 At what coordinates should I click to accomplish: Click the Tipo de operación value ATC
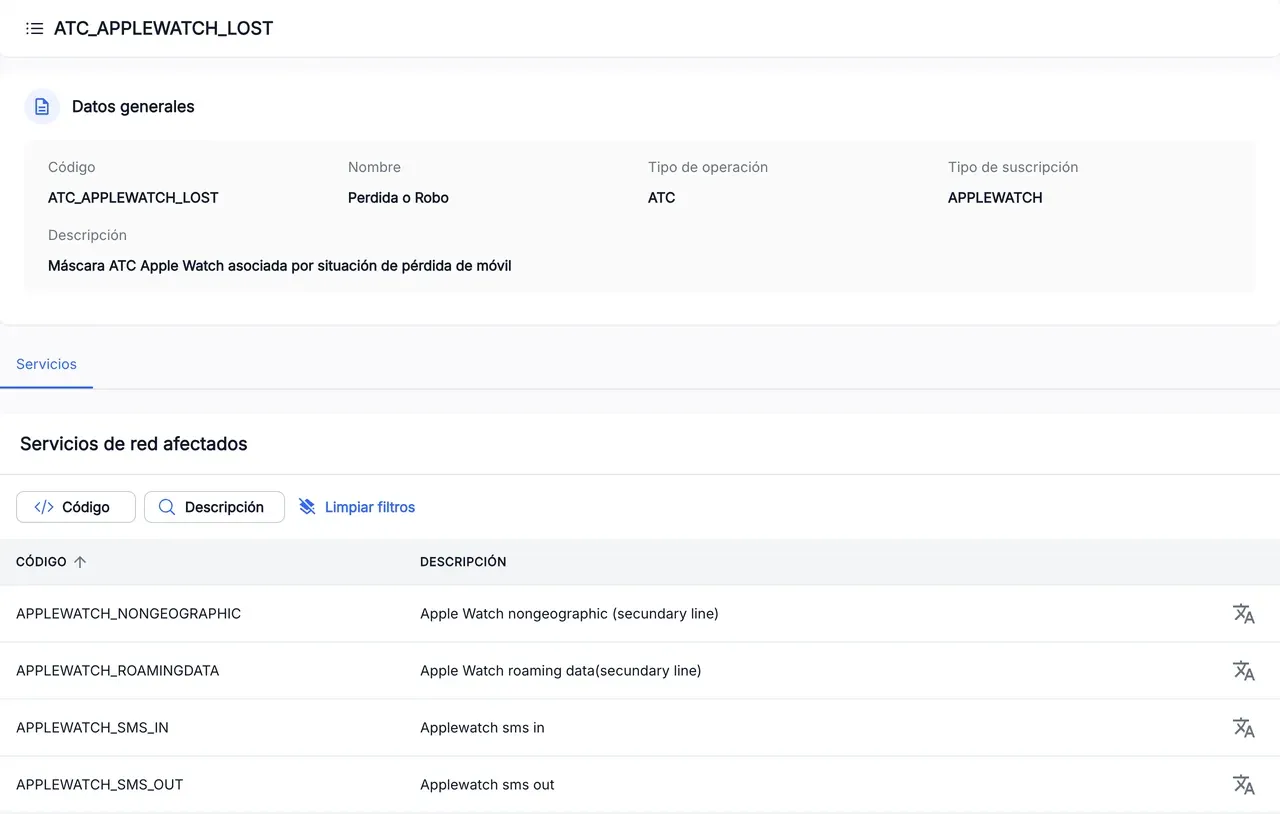(661, 198)
